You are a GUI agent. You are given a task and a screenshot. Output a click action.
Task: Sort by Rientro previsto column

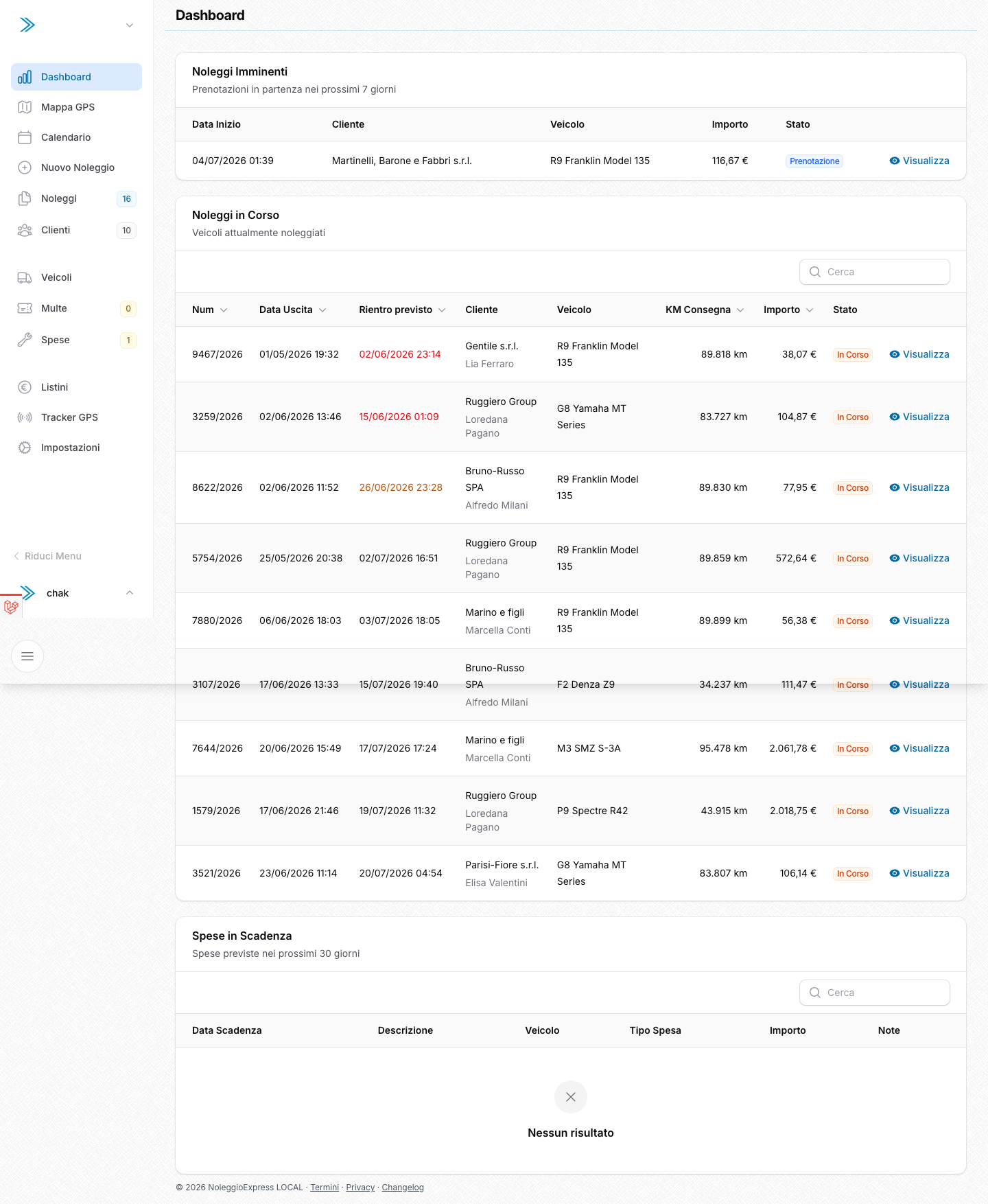tap(403, 310)
